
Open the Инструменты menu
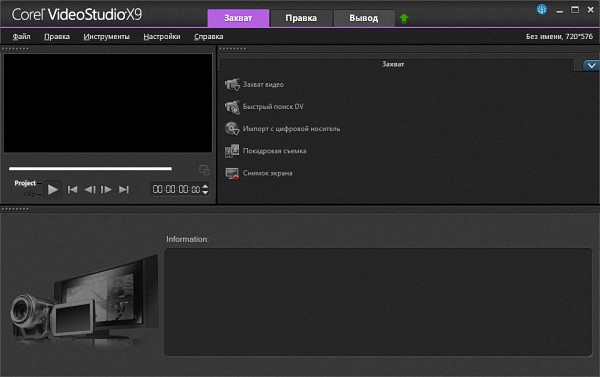click(x=106, y=36)
